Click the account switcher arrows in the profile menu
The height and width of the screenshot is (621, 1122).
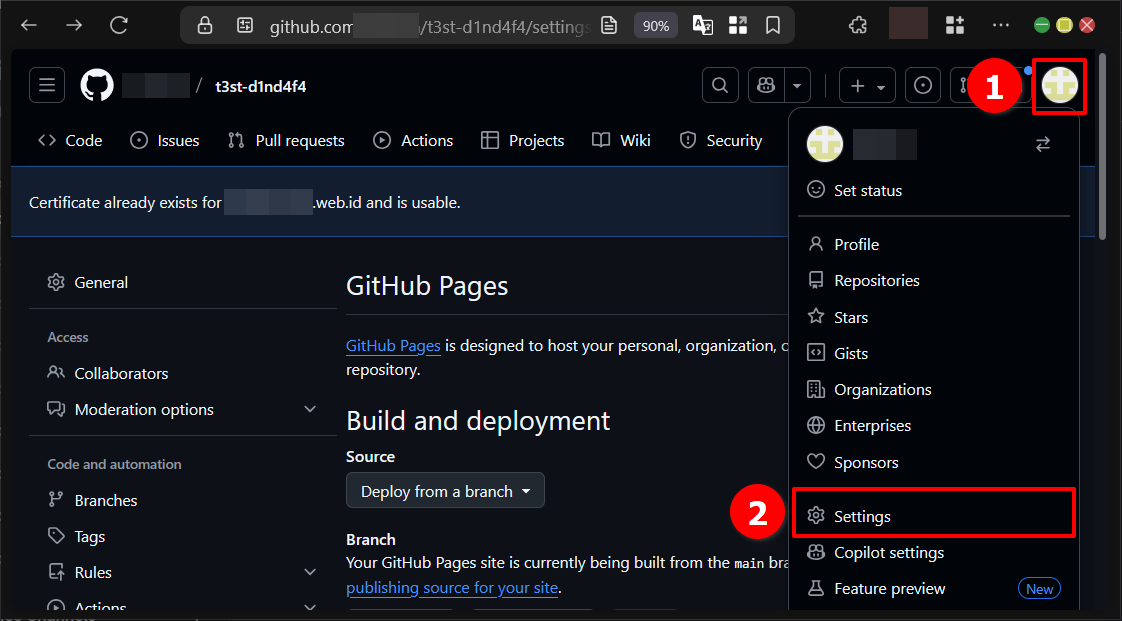pyautogui.click(x=1042, y=144)
